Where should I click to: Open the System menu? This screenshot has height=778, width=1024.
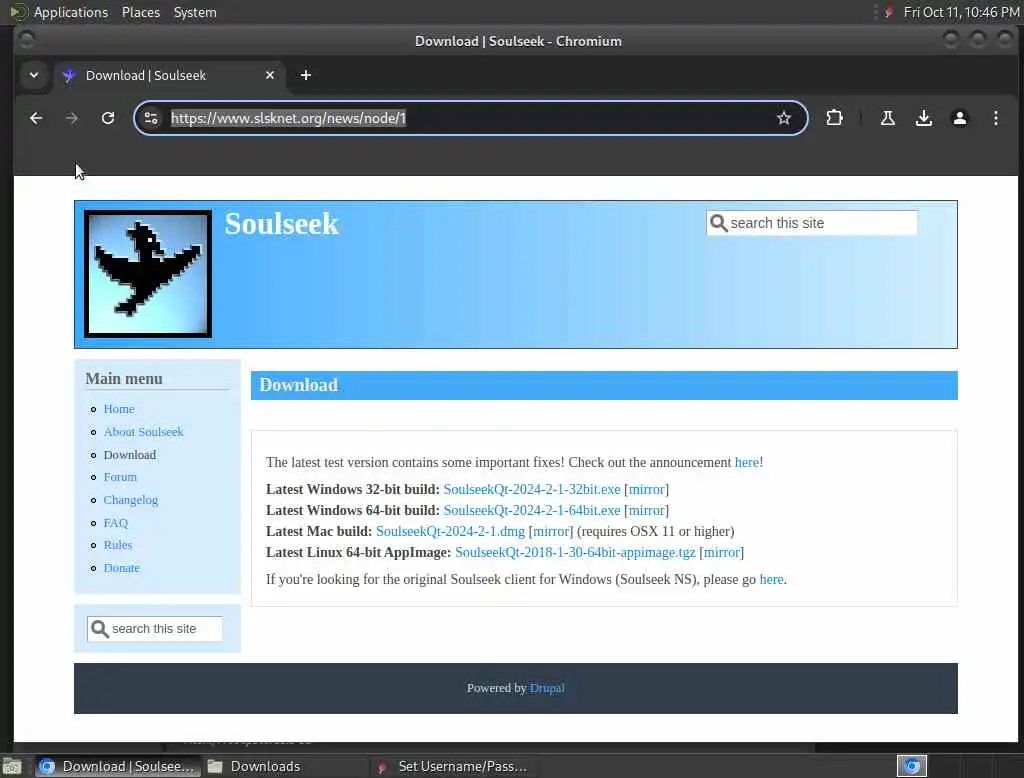(x=195, y=12)
